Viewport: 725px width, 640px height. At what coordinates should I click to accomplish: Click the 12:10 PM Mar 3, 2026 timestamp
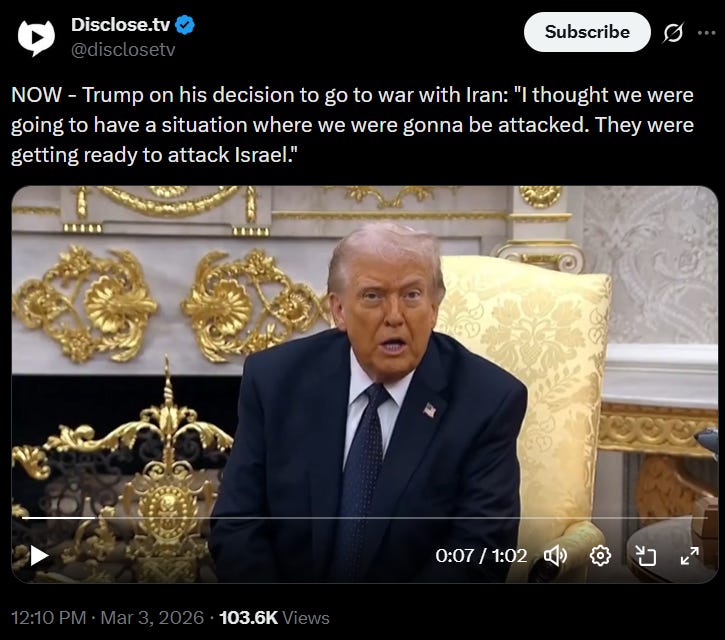pyautogui.click(x=107, y=617)
